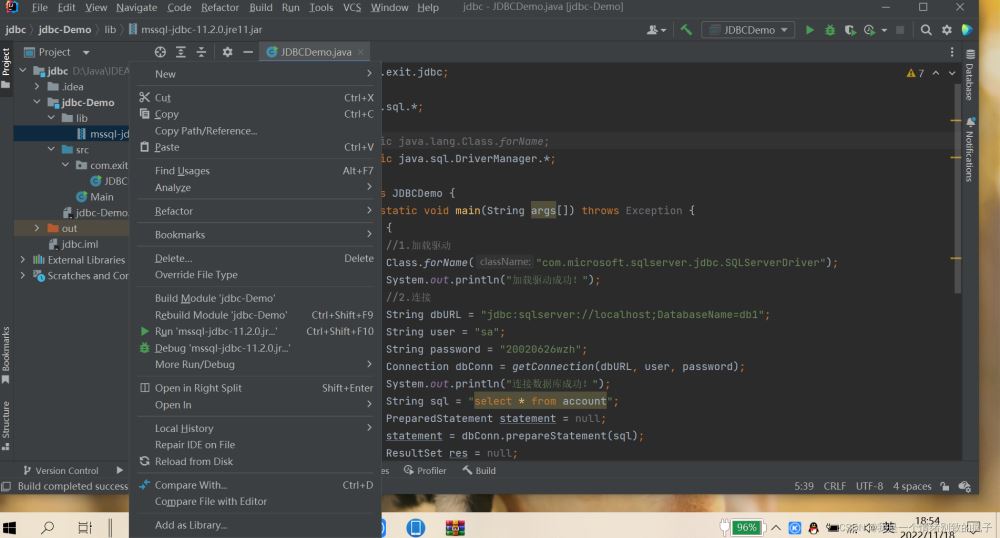Click UTF-8 encoding in status bar
1000x538 pixels.
coord(868,487)
